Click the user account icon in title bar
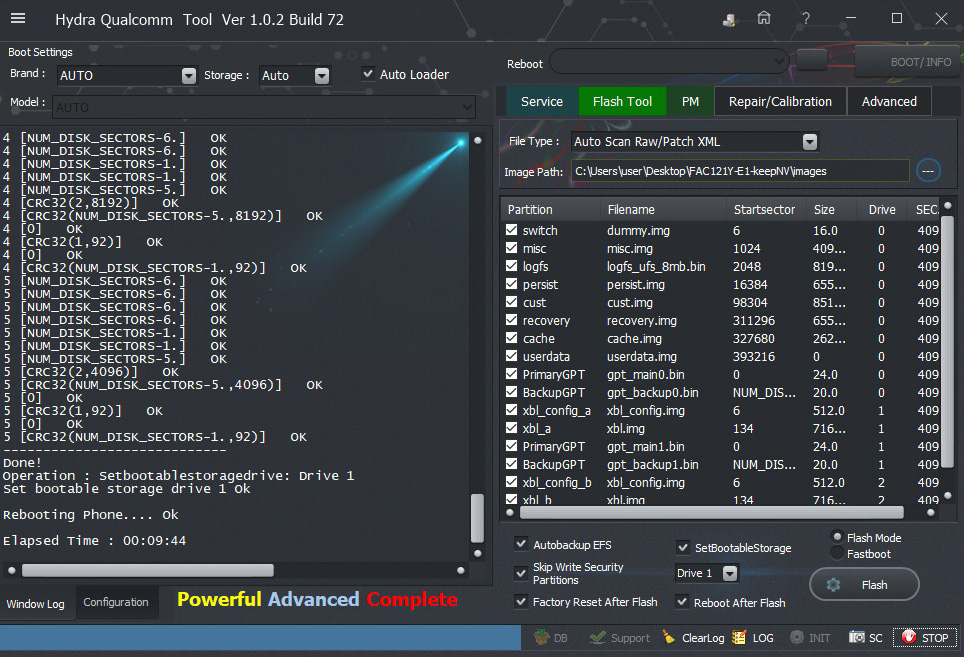Image resolution: width=964 pixels, height=657 pixels. (x=729, y=20)
